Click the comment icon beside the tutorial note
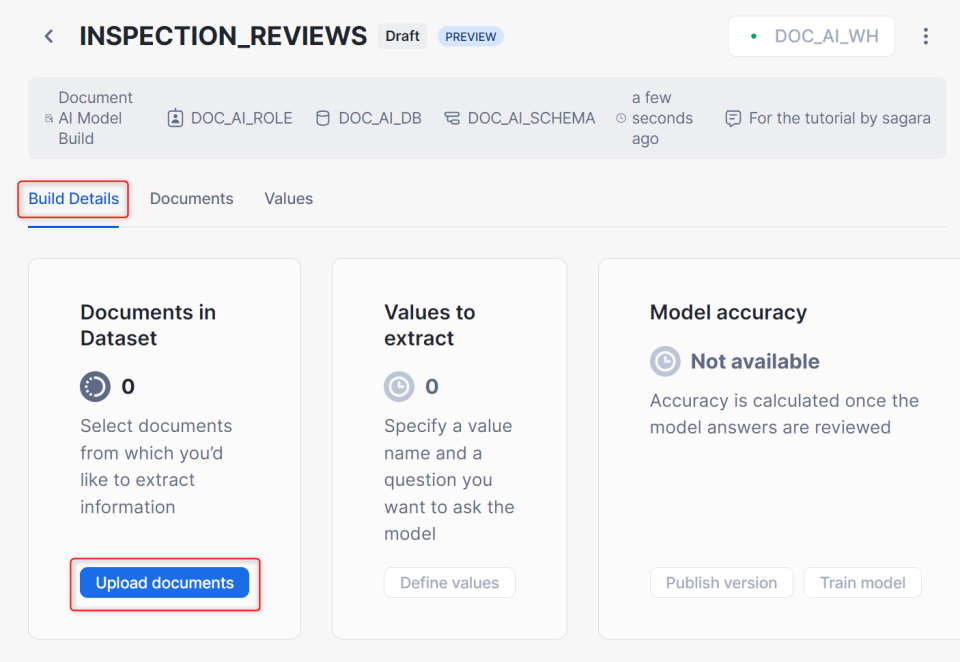Screen dimensions: 960x662 pos(733,118)
